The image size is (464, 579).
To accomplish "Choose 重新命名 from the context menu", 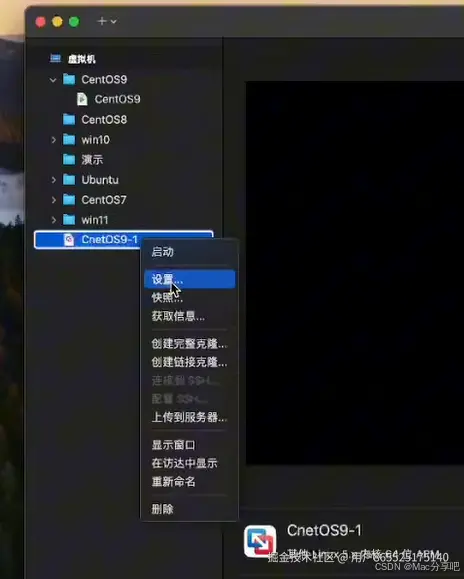I will tap(189, 482).
